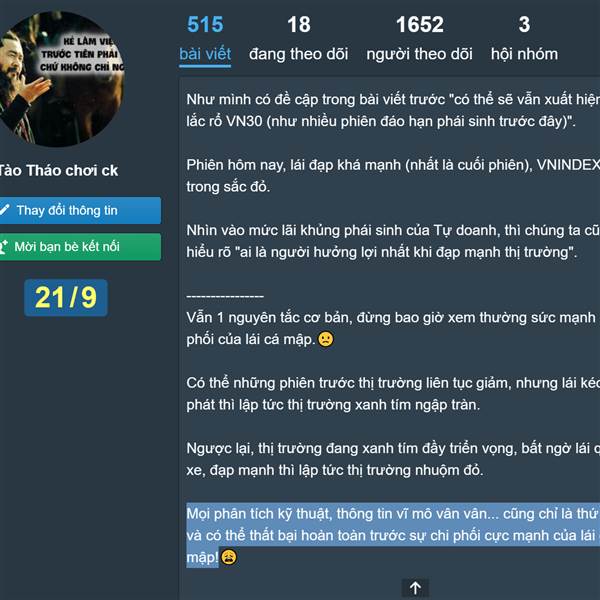
Task: Click the 3 groups count
Action: click(x=524, y=24)
